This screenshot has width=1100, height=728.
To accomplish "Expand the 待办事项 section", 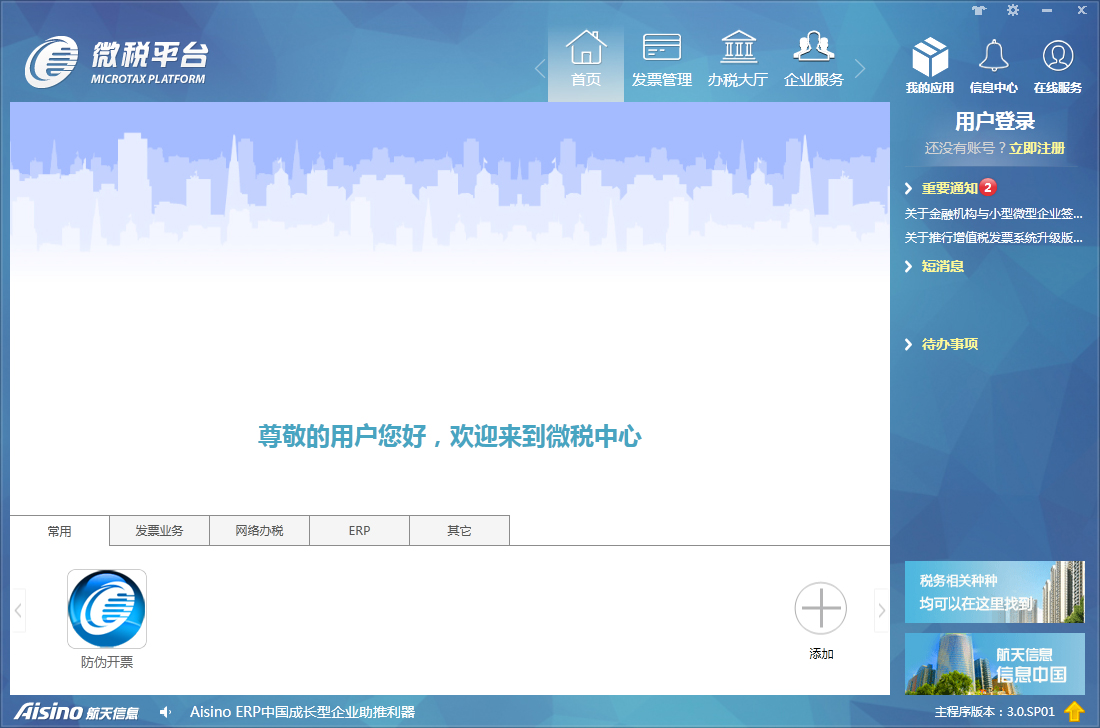I will pyautogui.click(x=949, y=344).
